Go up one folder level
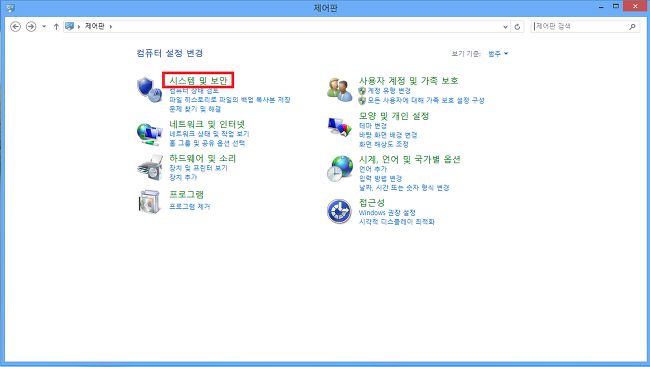This screenshot has height=367, width=650. click(56, 27)
